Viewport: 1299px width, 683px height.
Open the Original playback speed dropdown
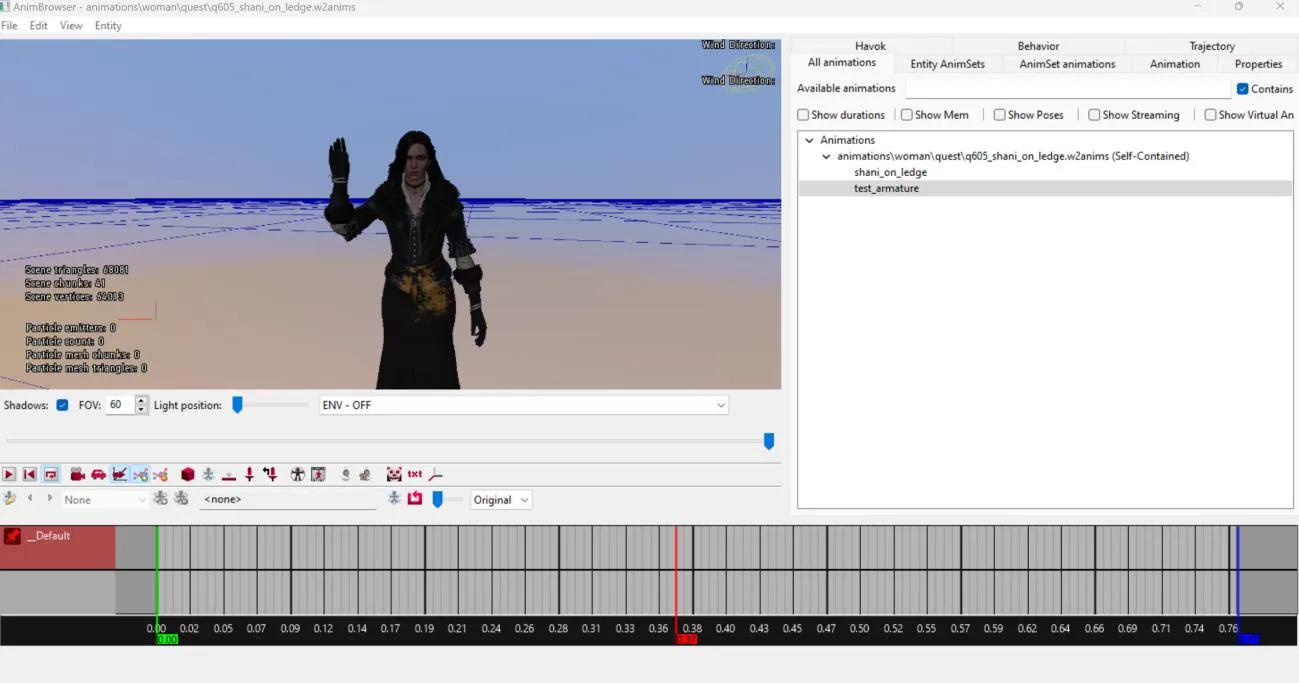(500, 499)
